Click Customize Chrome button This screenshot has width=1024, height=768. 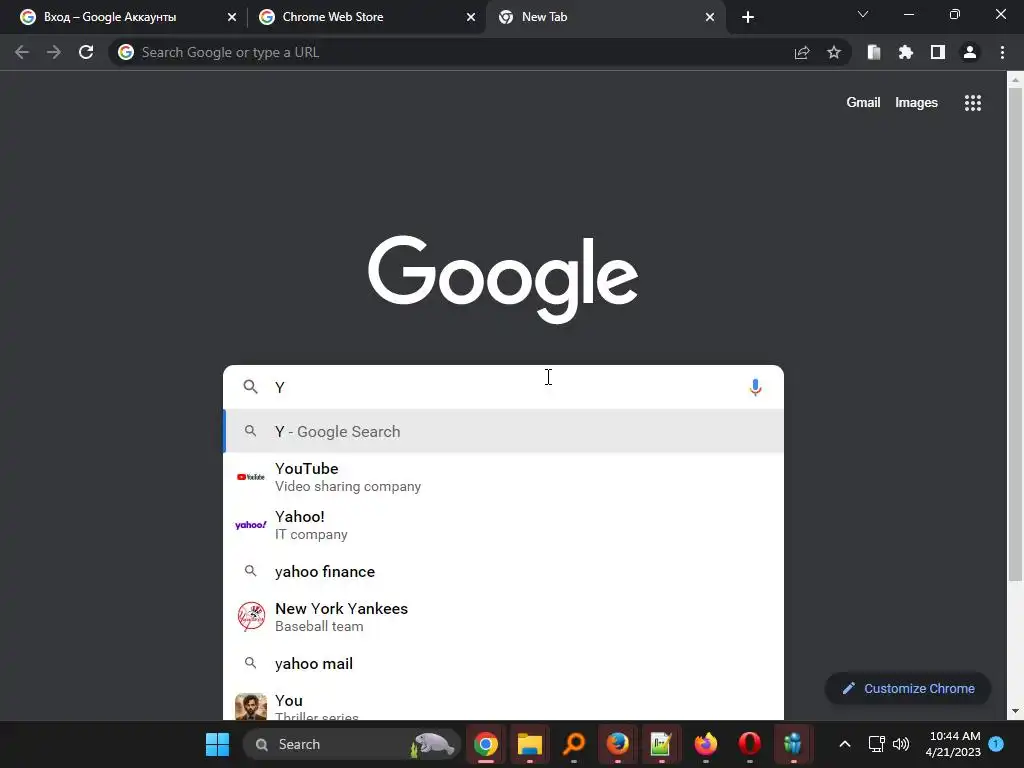click(x=908, y=688)
